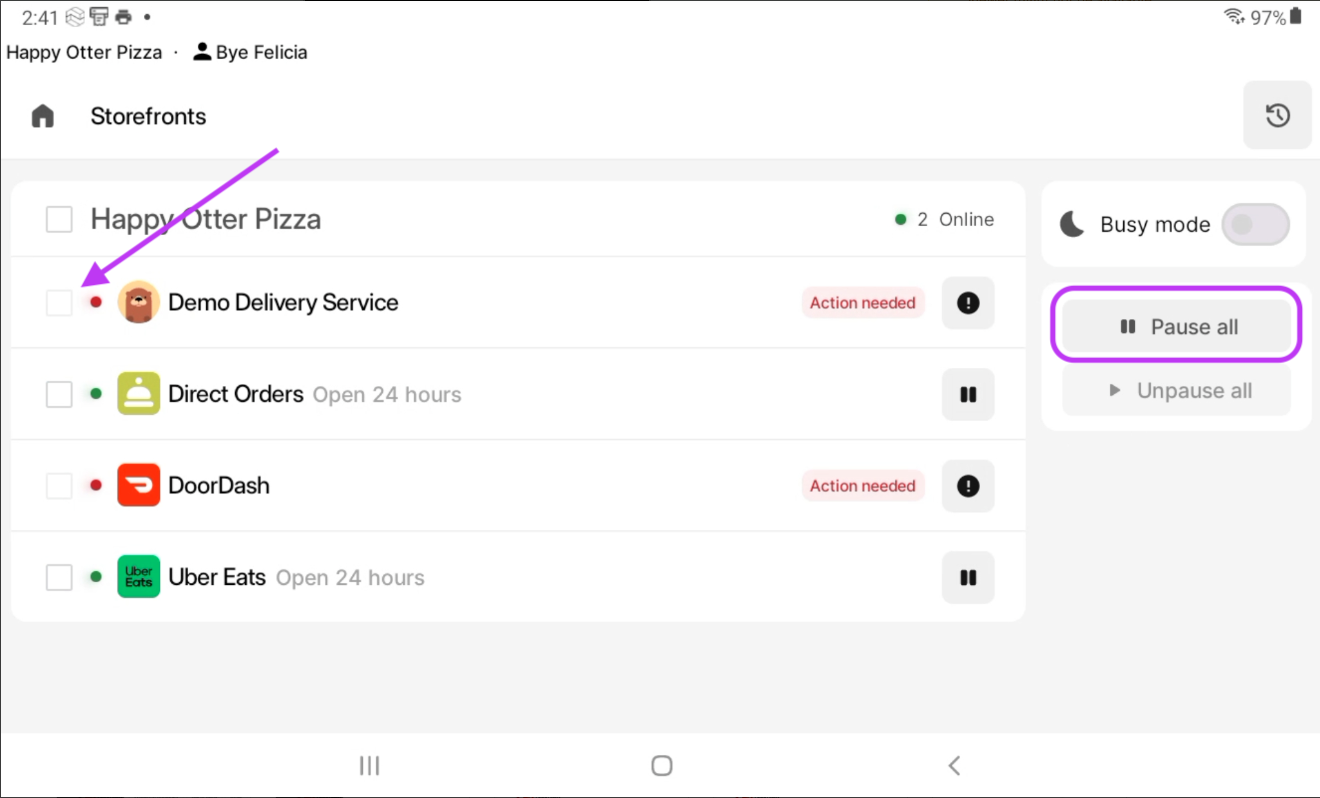
Task: Go to the home screen icon
Action: [42, 116]
